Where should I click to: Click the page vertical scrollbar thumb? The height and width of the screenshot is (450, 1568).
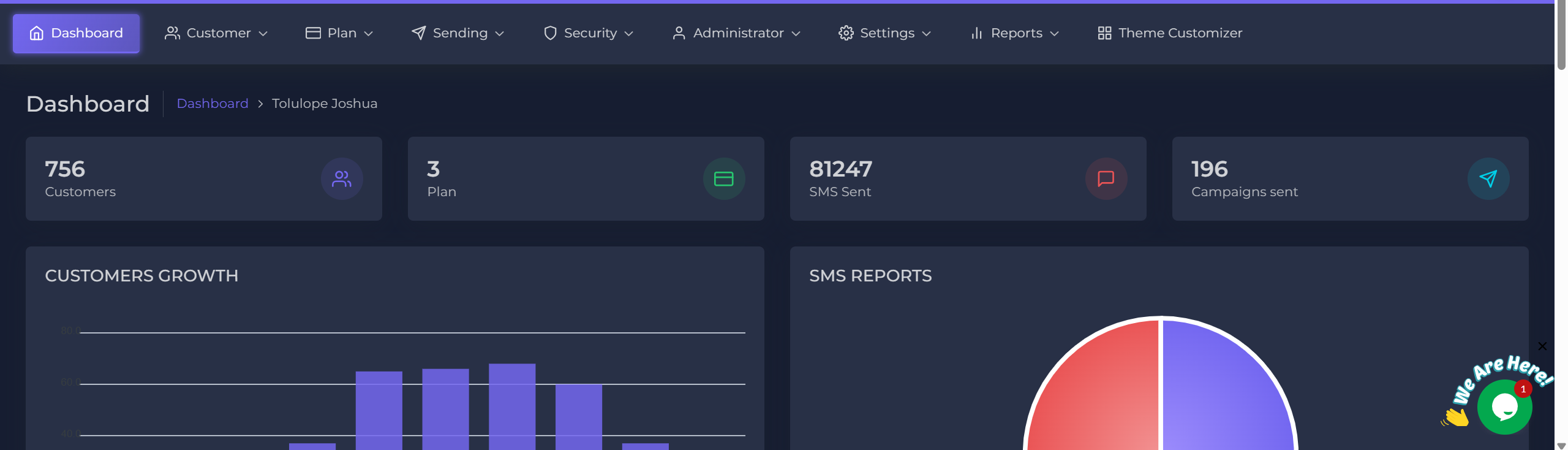[x=1561, y=37]
